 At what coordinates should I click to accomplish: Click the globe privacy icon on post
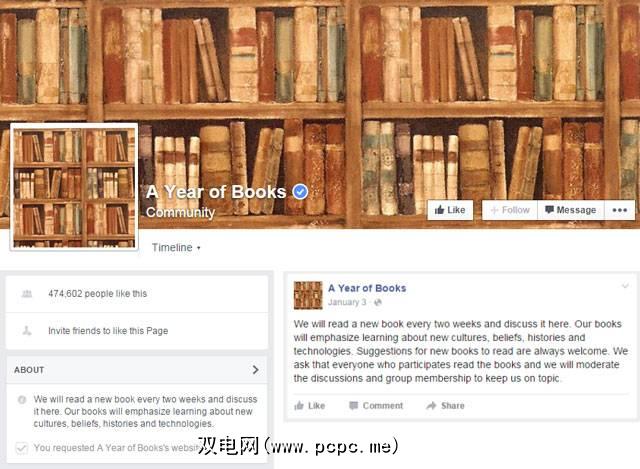coord(378,302)
